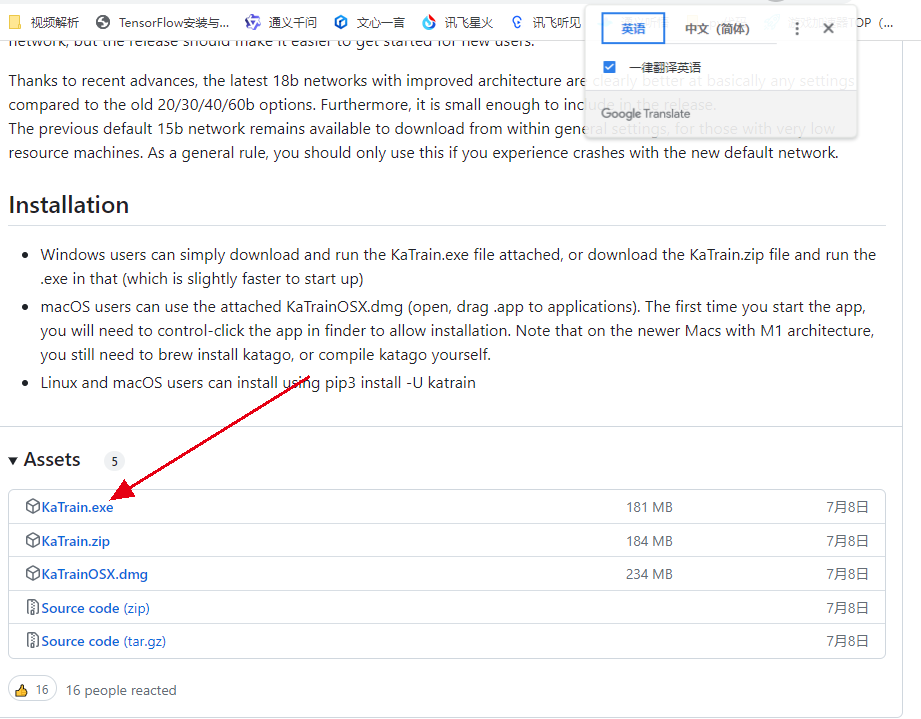Click the package icon beside KaTrainOSX.dmg

coord(33,573)
